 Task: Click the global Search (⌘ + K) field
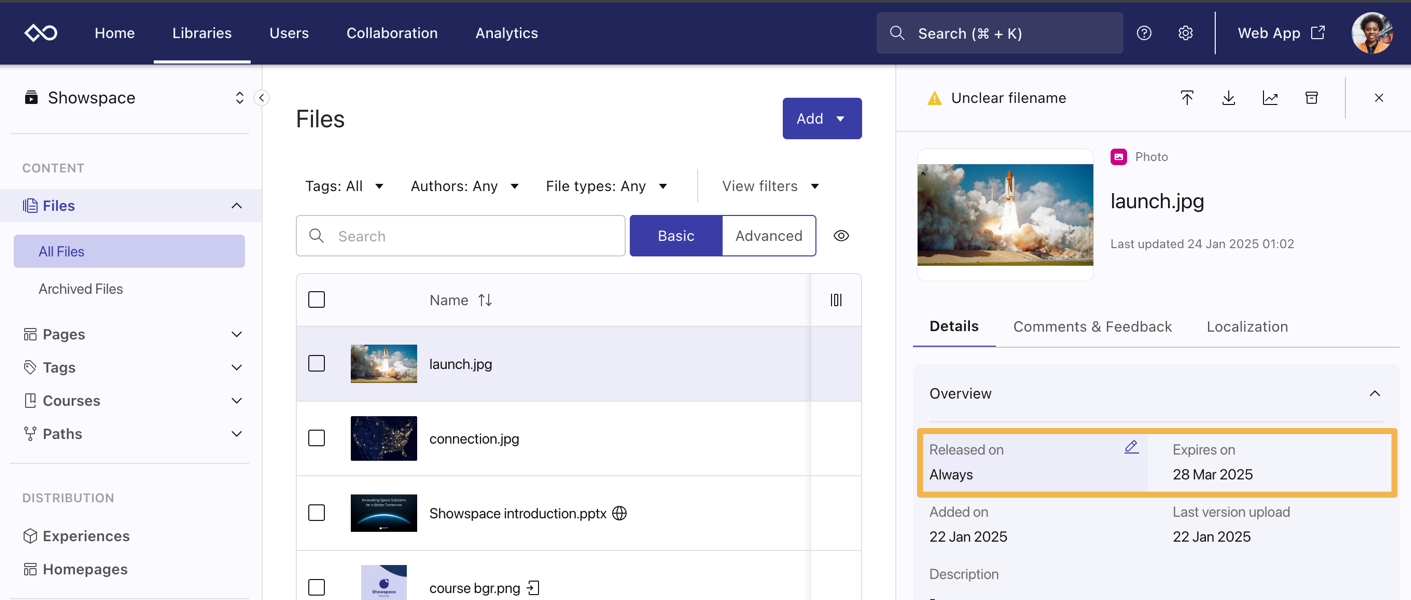[1000, 33]
